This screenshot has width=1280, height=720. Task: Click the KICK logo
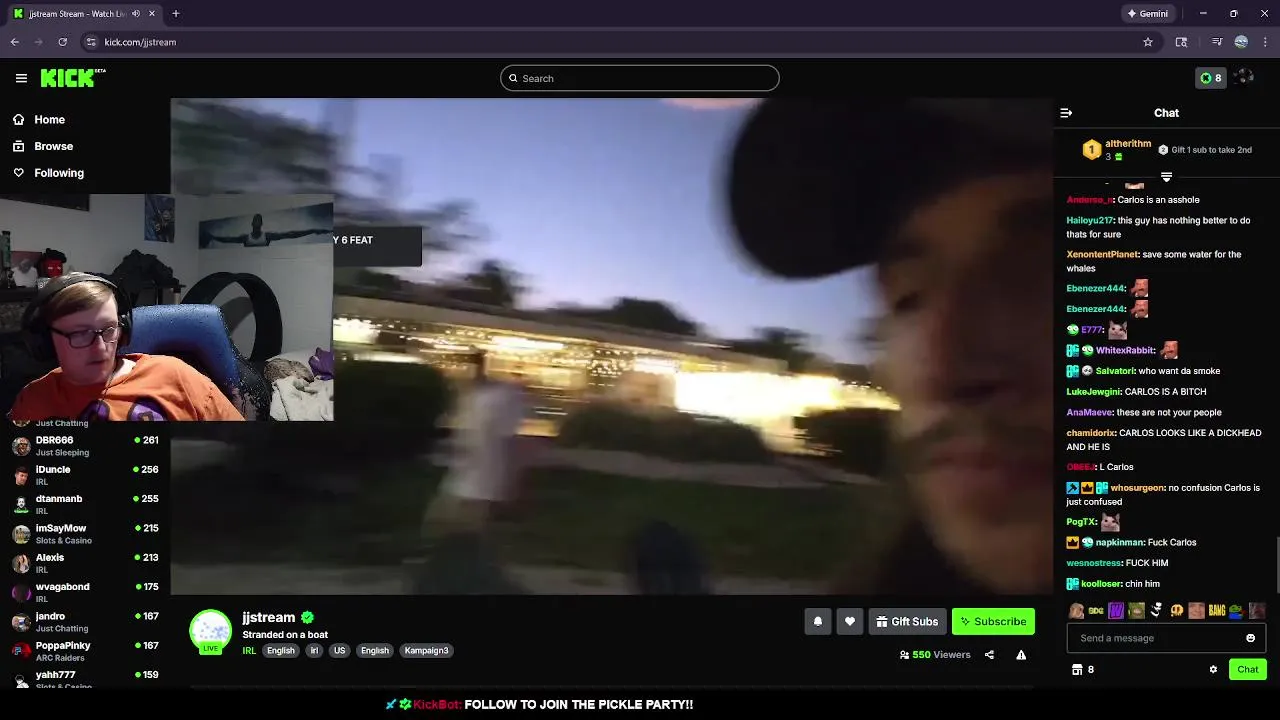pyautogui.click(x=73, y=78)
